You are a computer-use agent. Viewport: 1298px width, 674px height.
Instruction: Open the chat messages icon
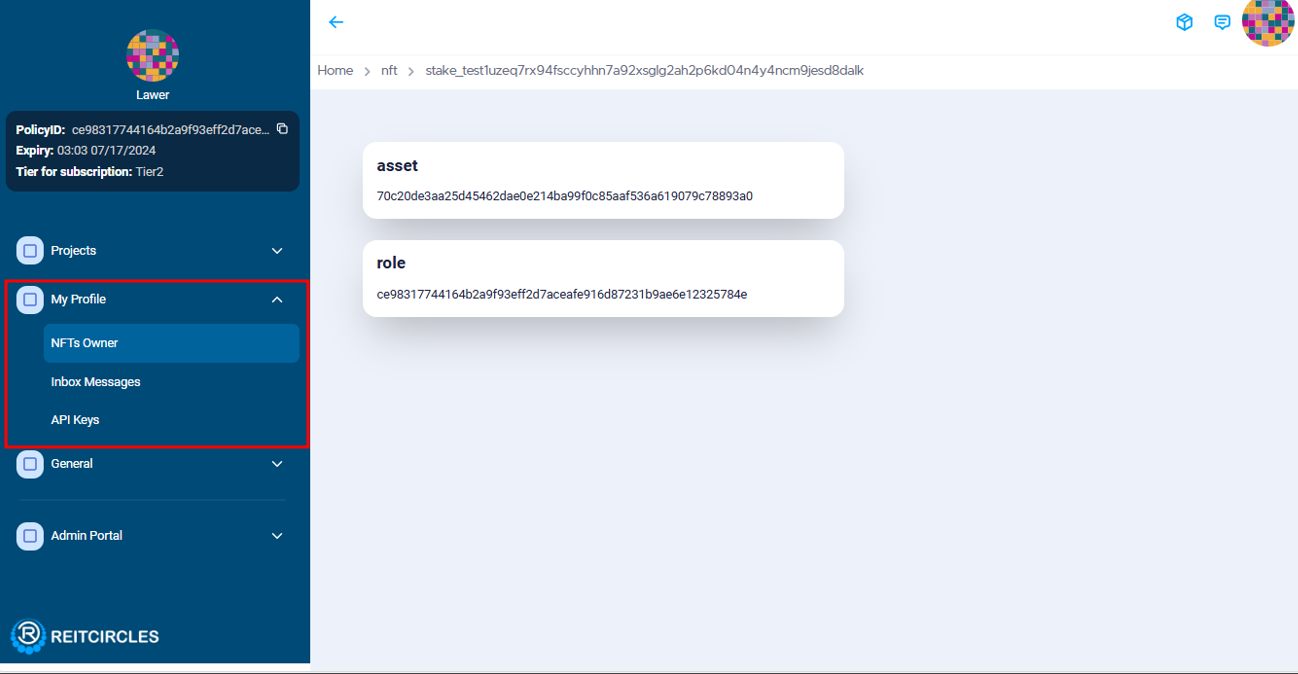coord(1222,22)
